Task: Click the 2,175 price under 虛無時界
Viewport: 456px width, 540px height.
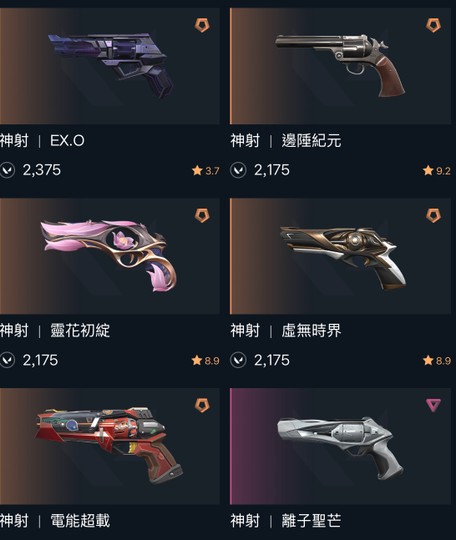Action: [272, 360]
